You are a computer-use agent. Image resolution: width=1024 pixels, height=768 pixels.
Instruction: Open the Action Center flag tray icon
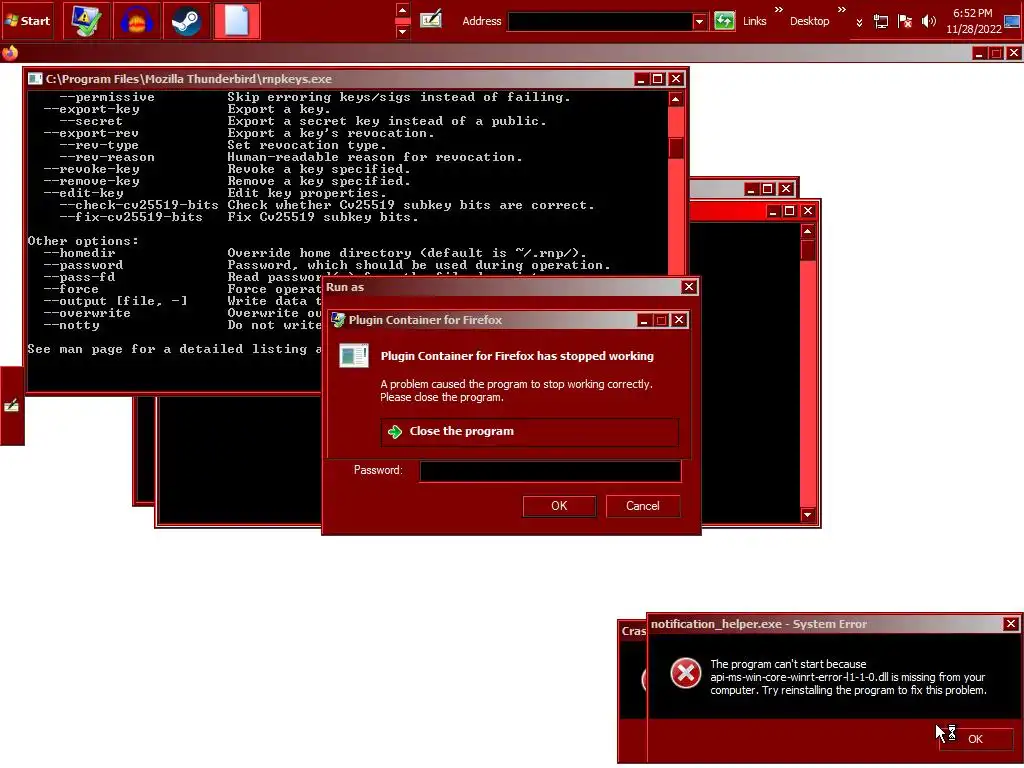pyautogui.click(x=904, y=22)
